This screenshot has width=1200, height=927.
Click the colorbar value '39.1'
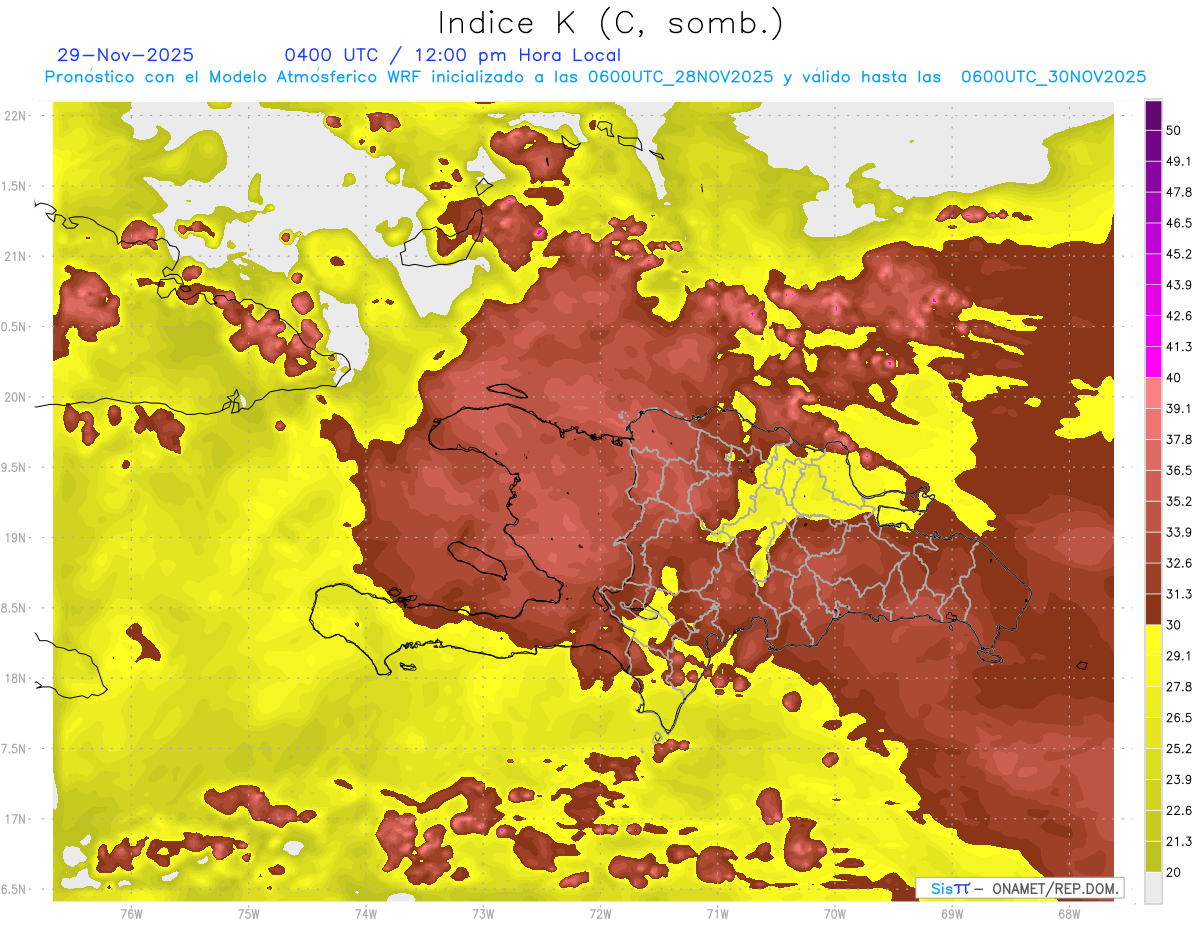coord(1179,408)
